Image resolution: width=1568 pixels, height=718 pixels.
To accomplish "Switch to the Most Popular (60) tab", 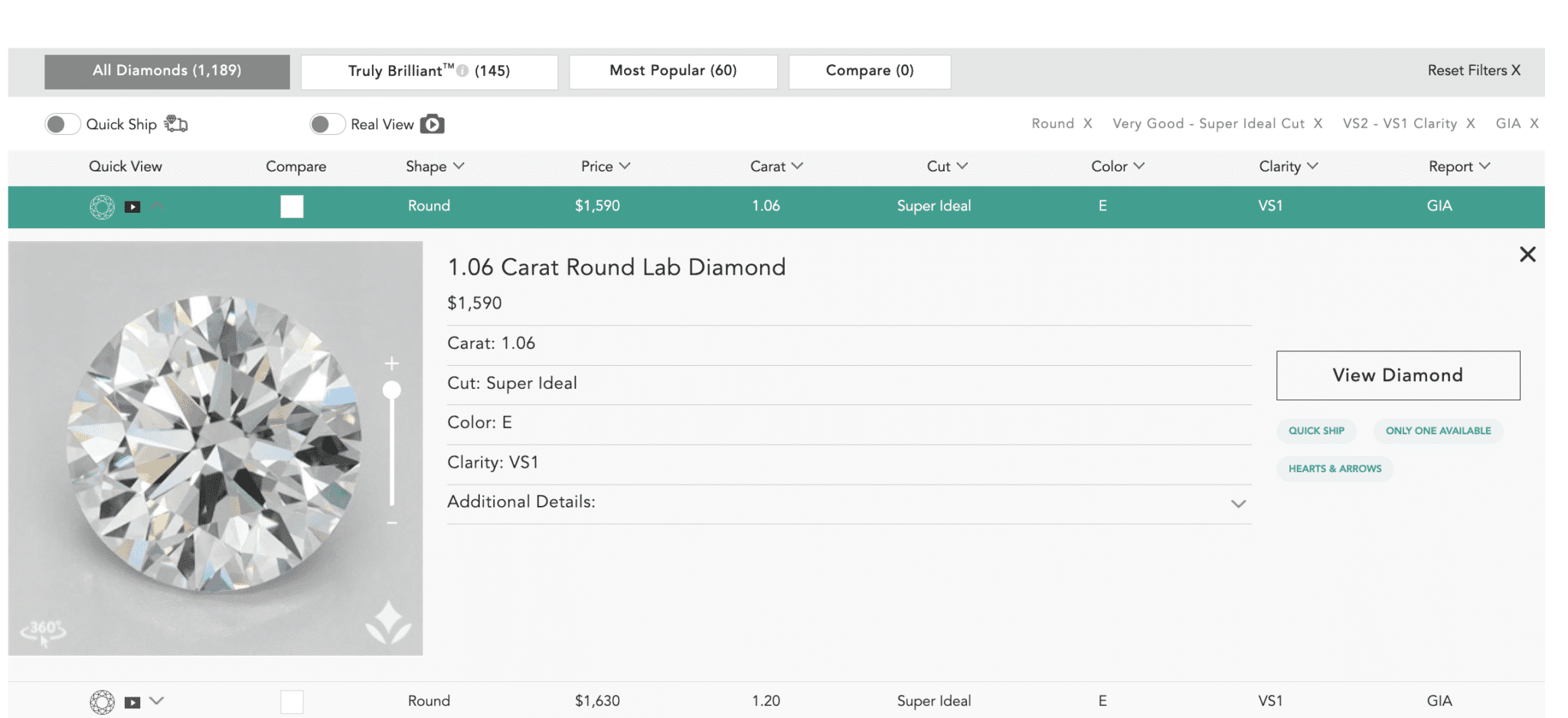I will click(673, 71).
